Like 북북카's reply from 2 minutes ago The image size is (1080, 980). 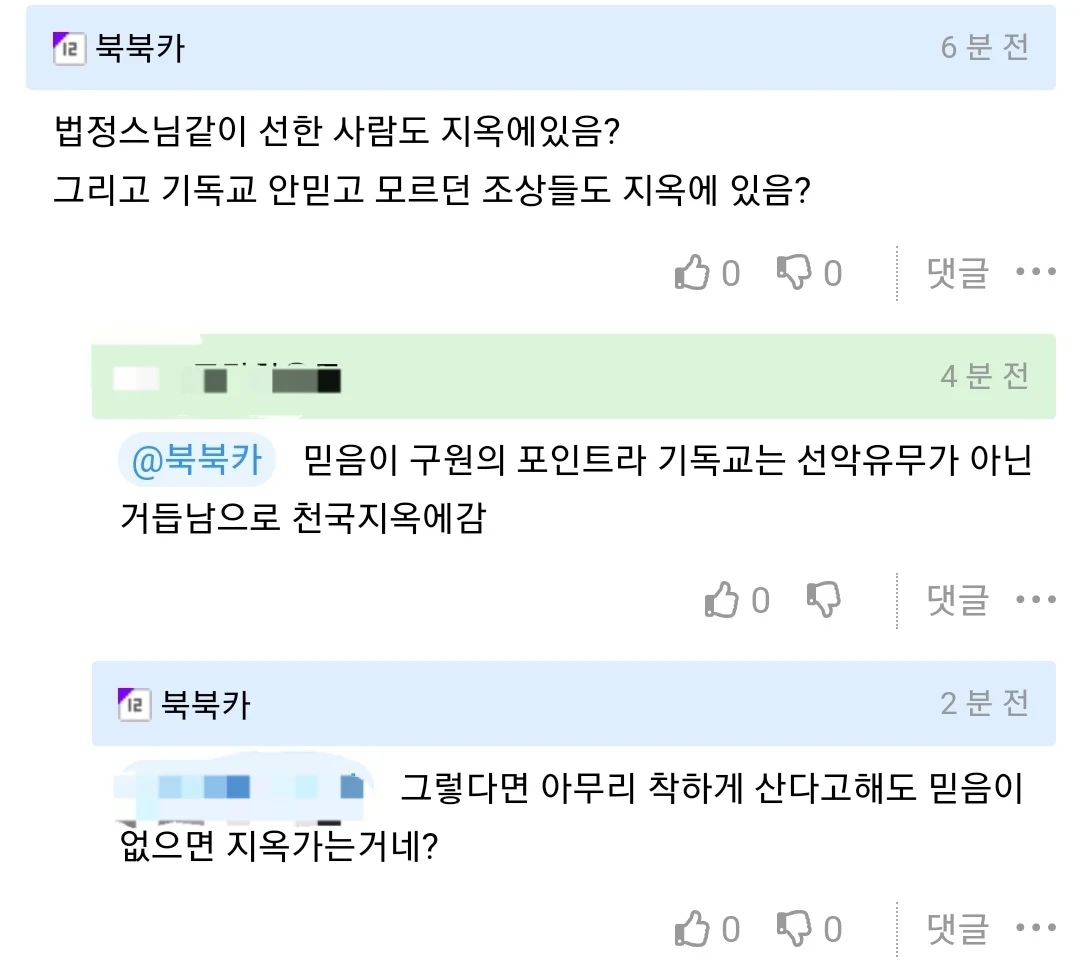[x=692, y=928]
